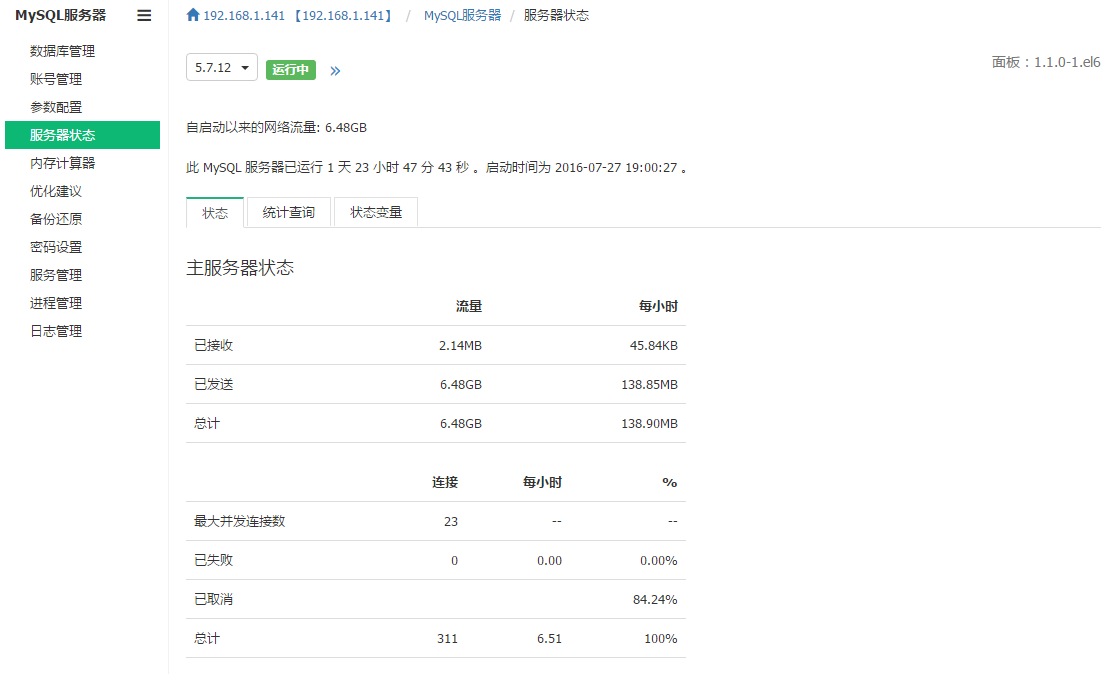Image resolution: width=1113 pixels, height=674 pixels.
Task: Click the network traffic 6.48GB line
Action: (x=276, y=128)
